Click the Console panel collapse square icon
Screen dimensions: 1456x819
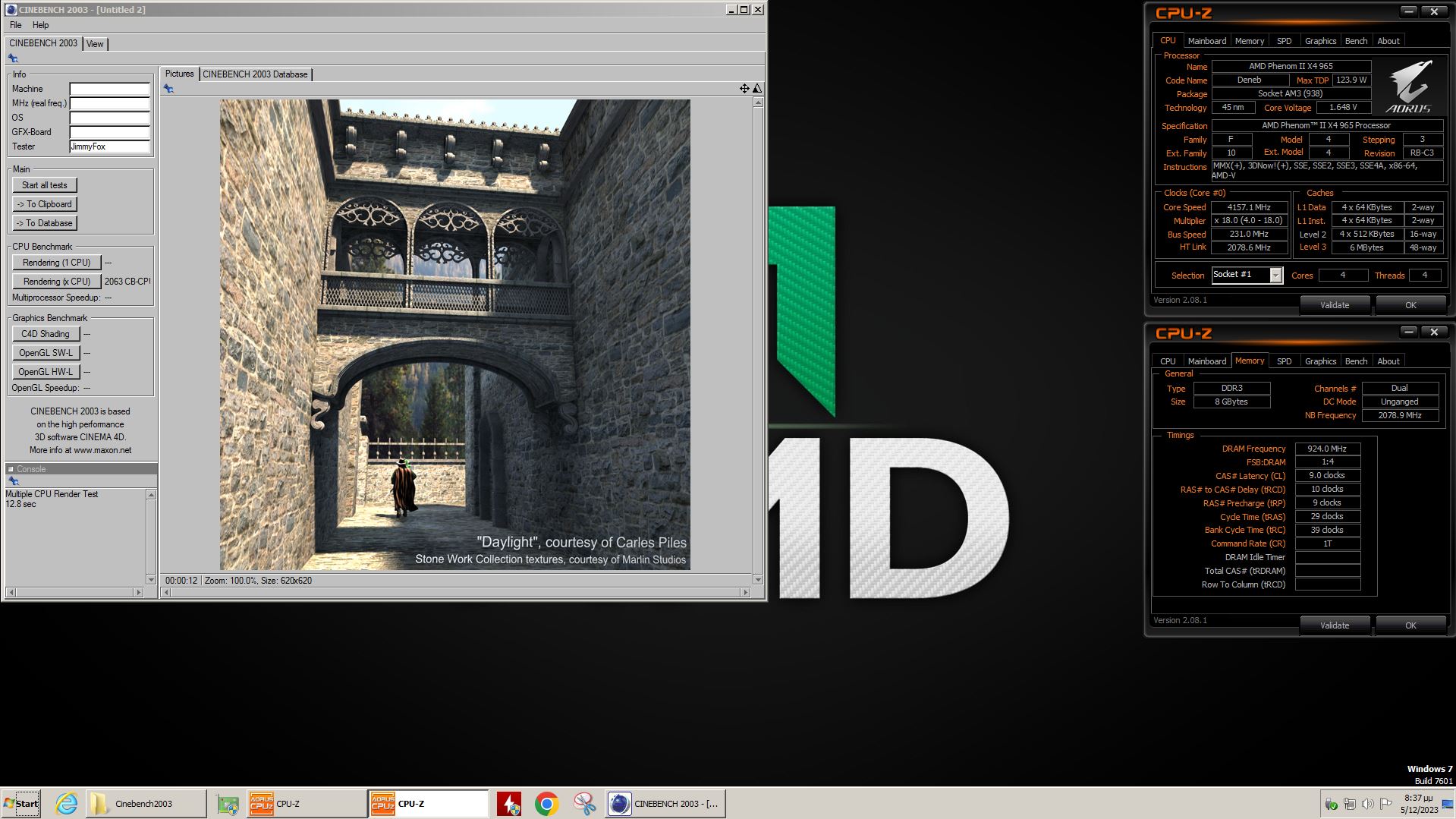pyautogui.click(x=11, y=469)
